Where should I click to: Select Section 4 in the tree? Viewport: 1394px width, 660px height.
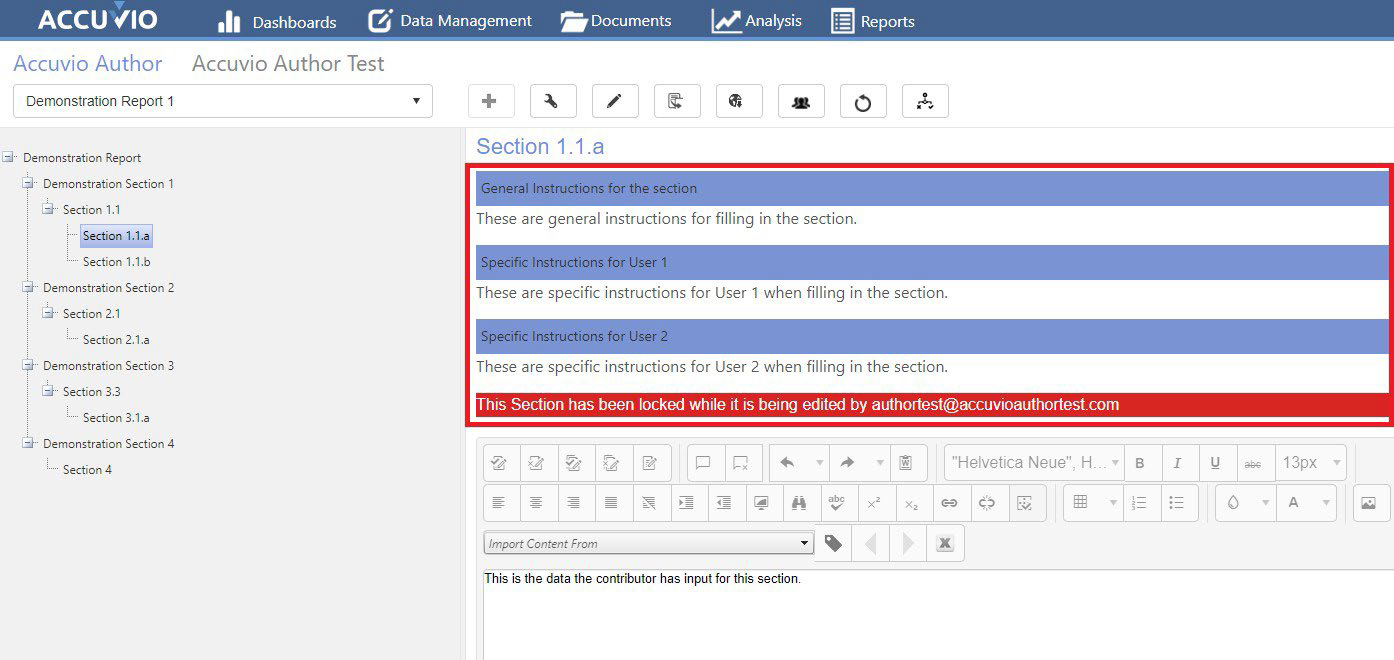[87, 470]
